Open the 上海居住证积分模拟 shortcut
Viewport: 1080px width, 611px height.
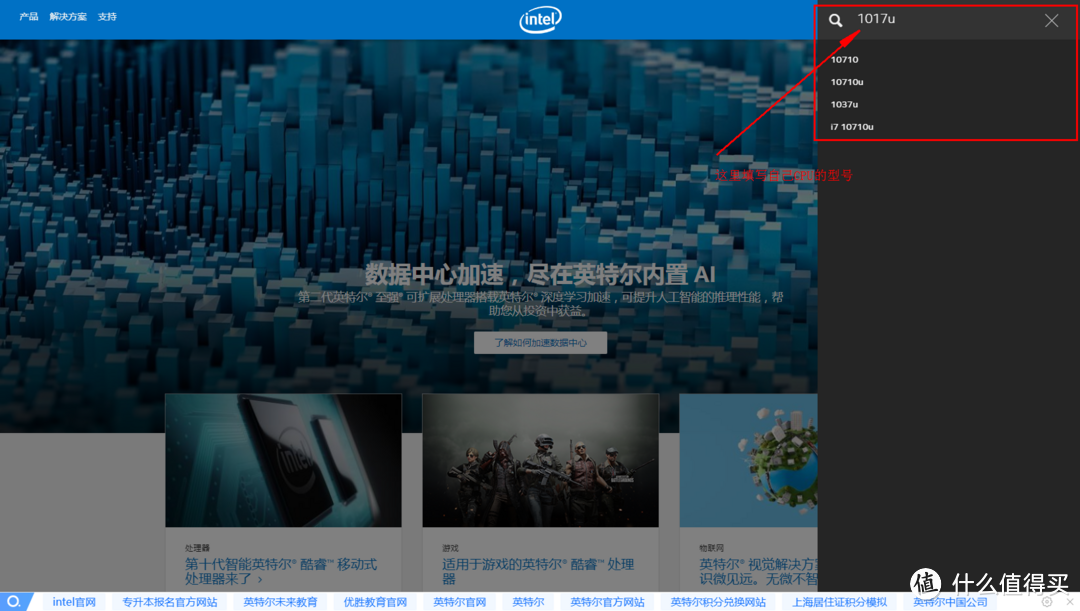(x=840, y=602)
